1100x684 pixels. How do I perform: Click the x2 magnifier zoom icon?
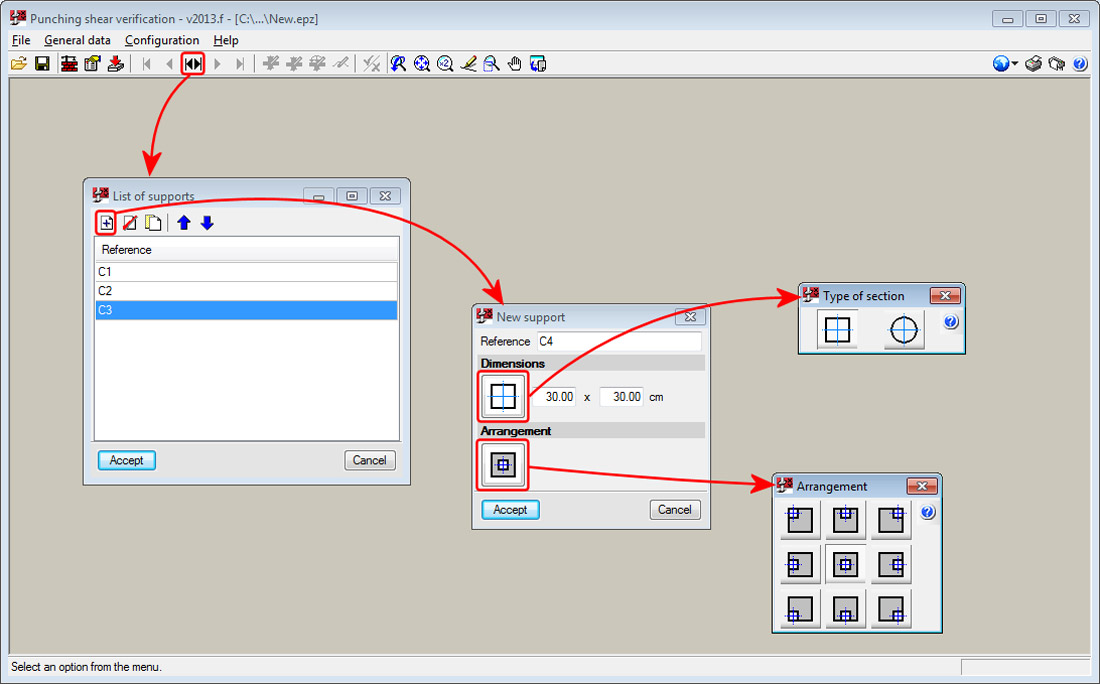tap(445, 64)
